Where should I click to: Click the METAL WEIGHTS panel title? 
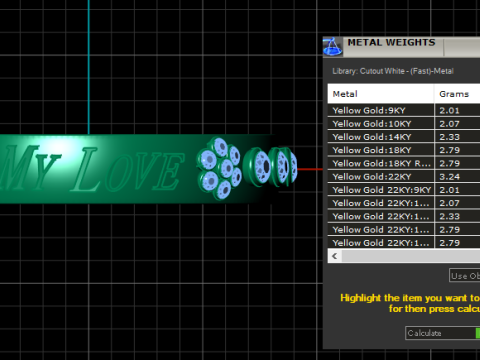click(x=391, y=42)
